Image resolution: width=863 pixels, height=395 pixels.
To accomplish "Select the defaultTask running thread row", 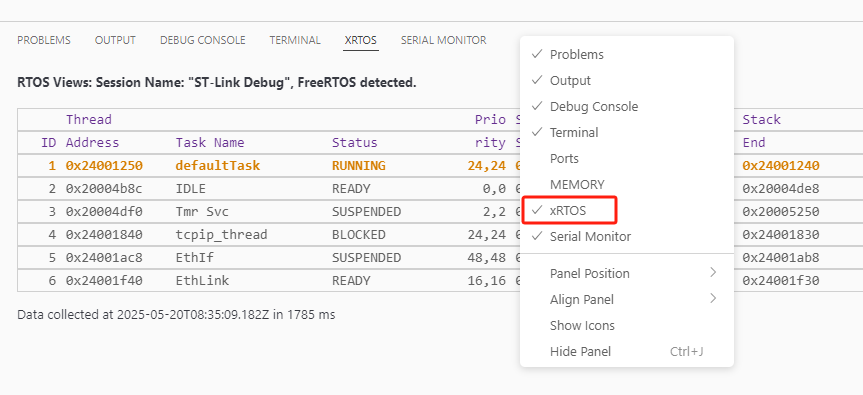I will click(269, 166).
